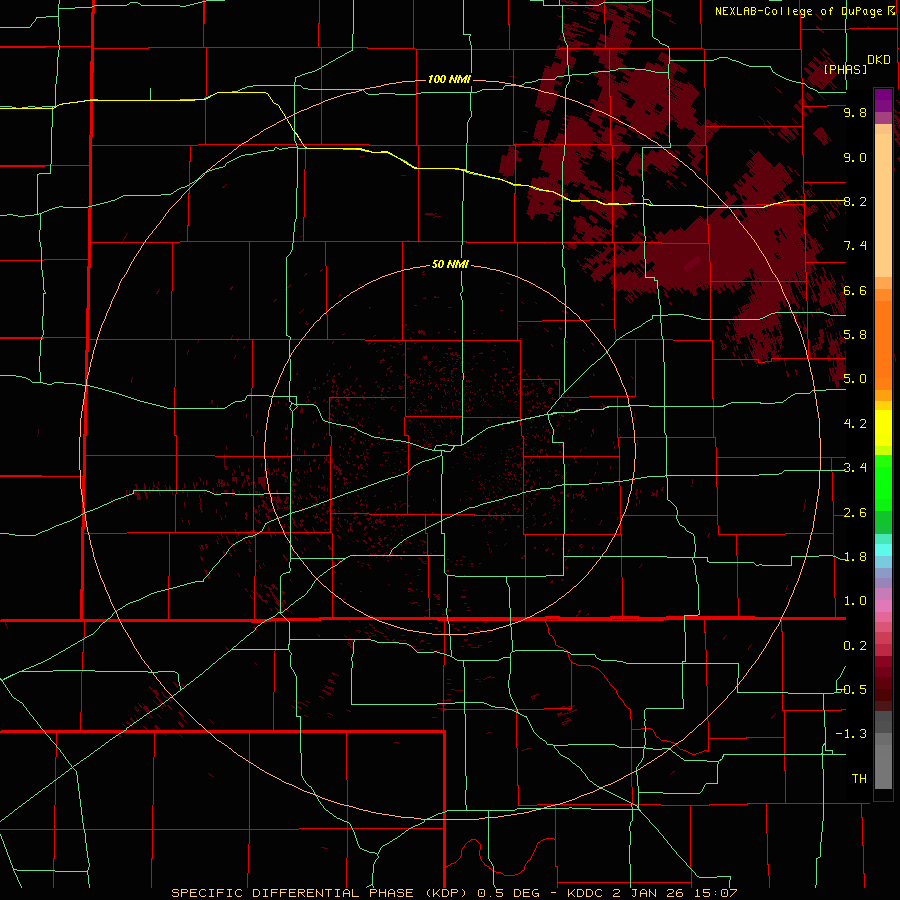900x900 pixels.
Task: Click the 4.2 value on color scale
Action: pyautogui.click(x=855, y=424)
